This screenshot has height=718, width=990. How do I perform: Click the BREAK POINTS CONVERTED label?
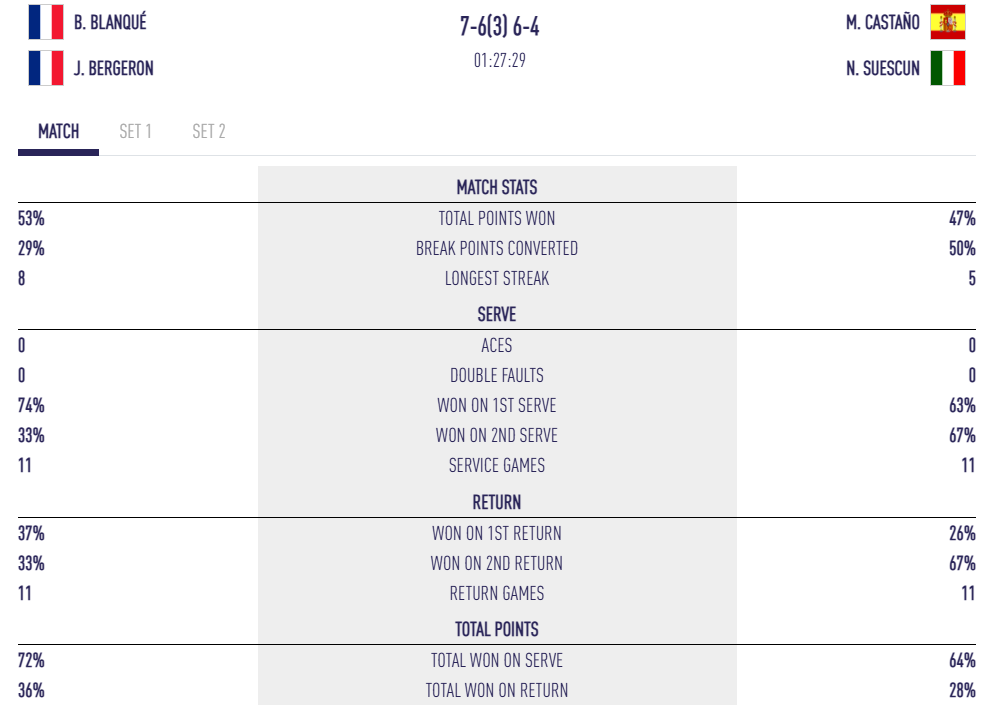(497, 248)
